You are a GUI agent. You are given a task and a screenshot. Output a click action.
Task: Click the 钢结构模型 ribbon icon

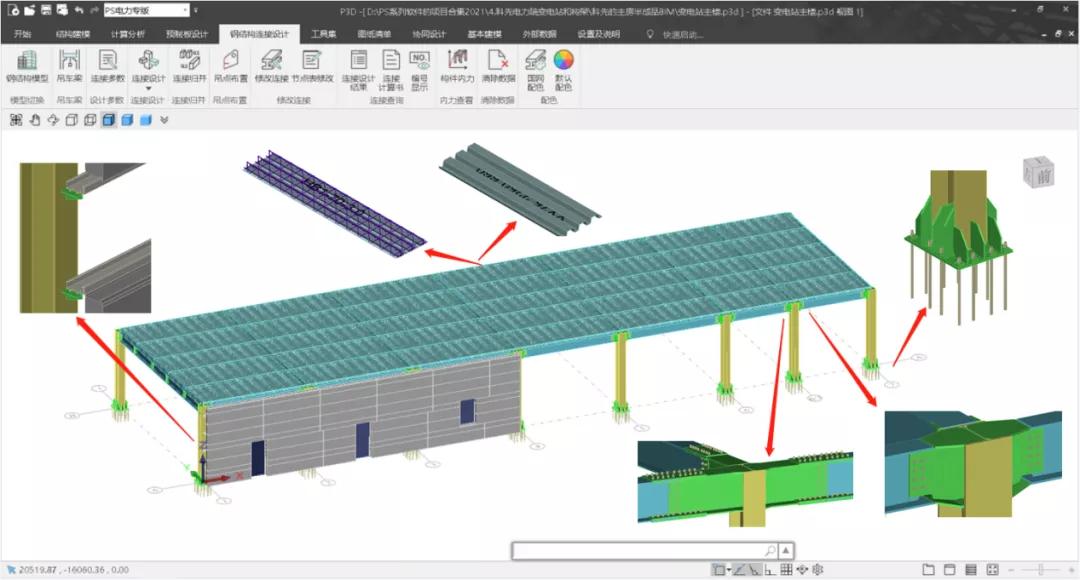point(27,65)
